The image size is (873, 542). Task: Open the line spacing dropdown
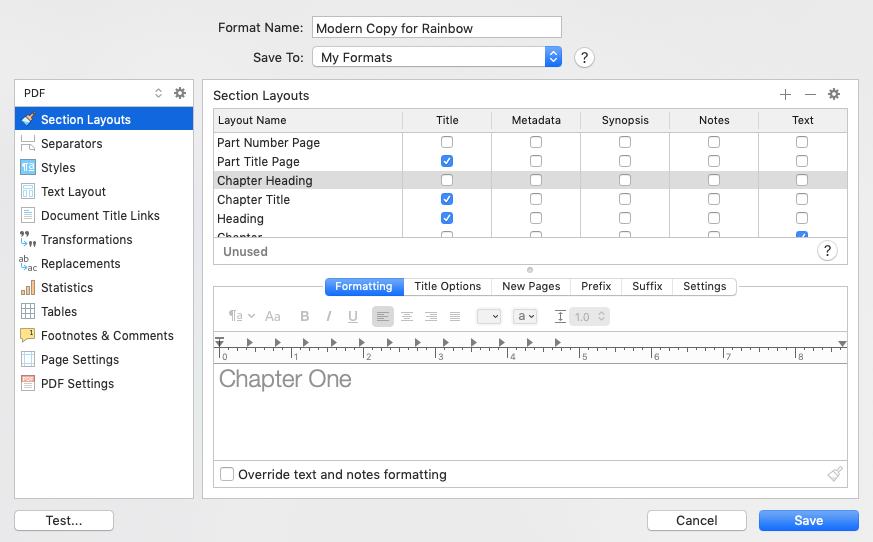coord(588,316)
